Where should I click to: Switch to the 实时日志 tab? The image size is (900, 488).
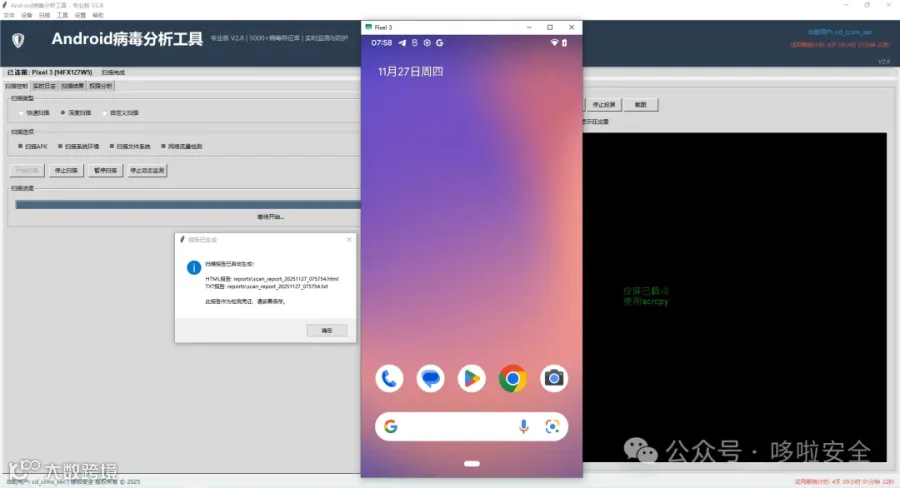pos(44,86)
